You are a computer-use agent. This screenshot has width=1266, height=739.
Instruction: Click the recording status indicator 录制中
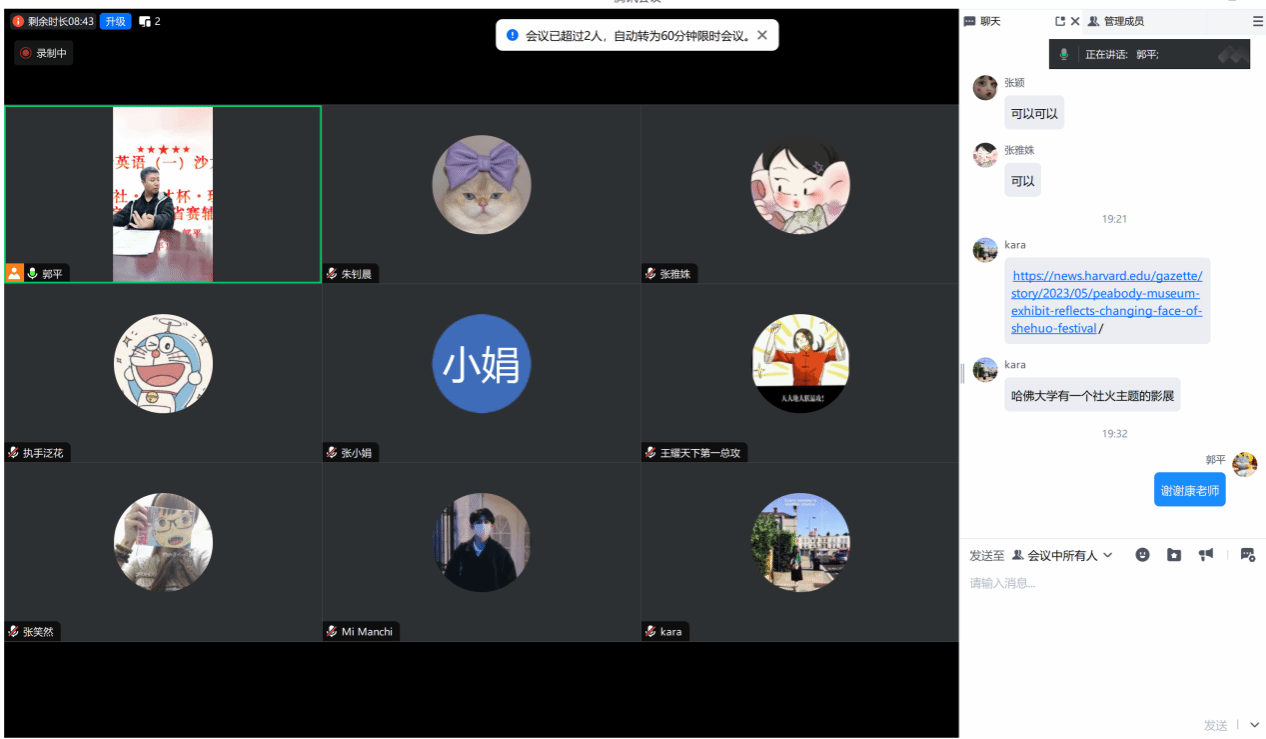pyautogui.click(x=43, y=53)
